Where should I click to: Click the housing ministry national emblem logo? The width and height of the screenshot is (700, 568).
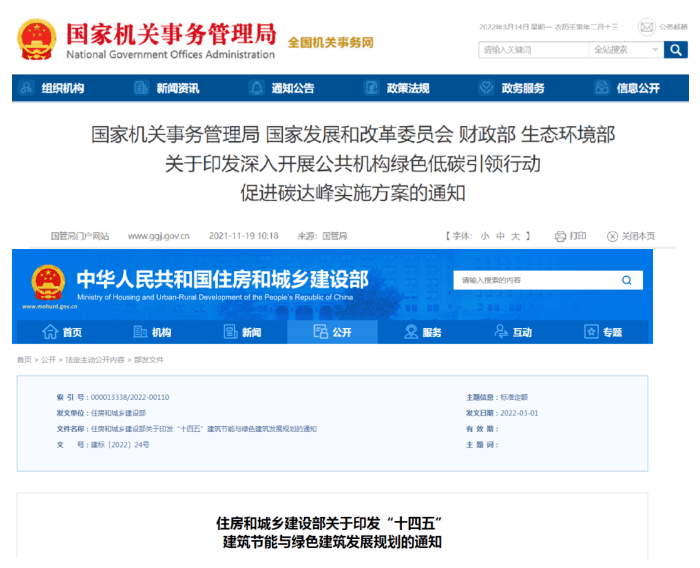(x=48, y=282)
